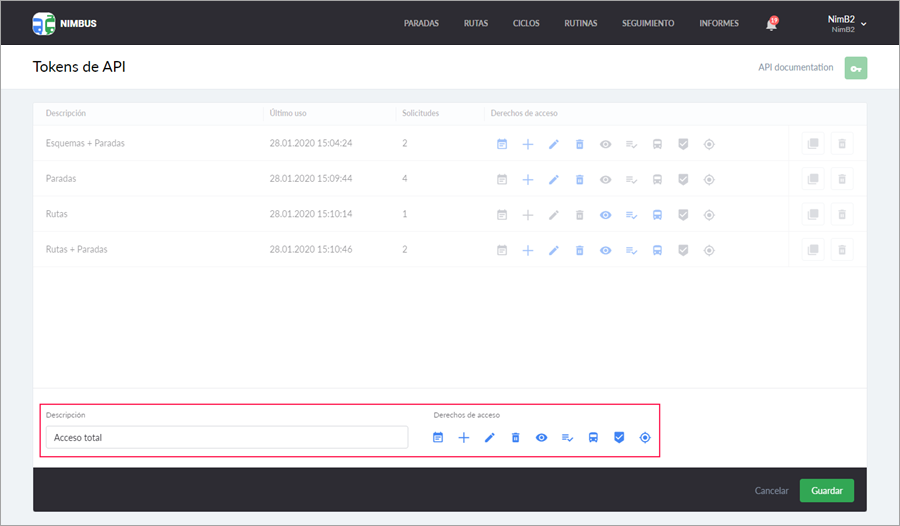Toggle the plus create right for new token

(464, 438)
